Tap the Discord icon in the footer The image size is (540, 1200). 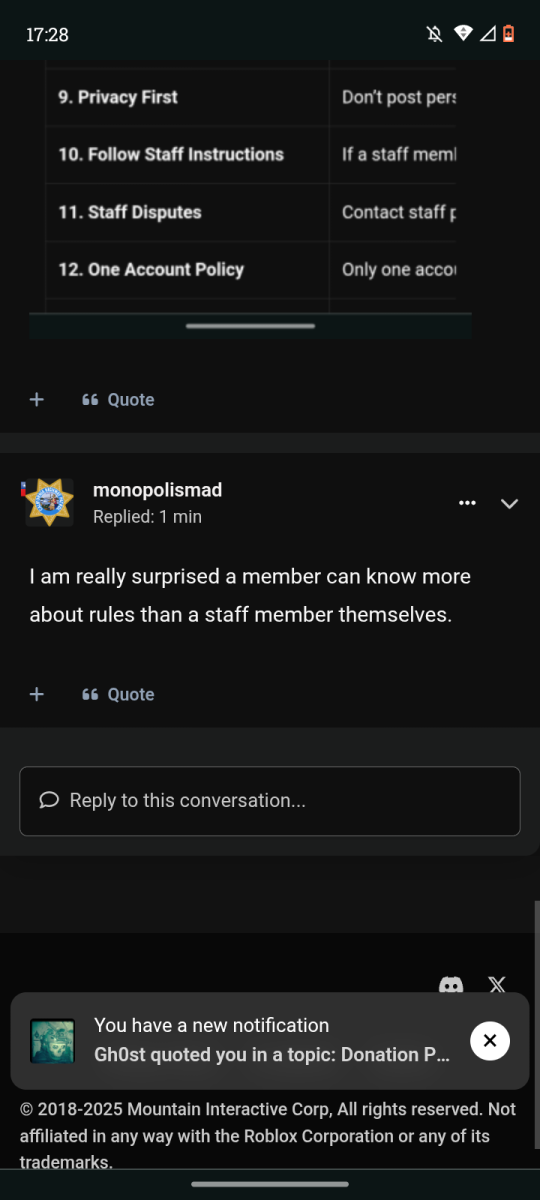coord(451,985)
